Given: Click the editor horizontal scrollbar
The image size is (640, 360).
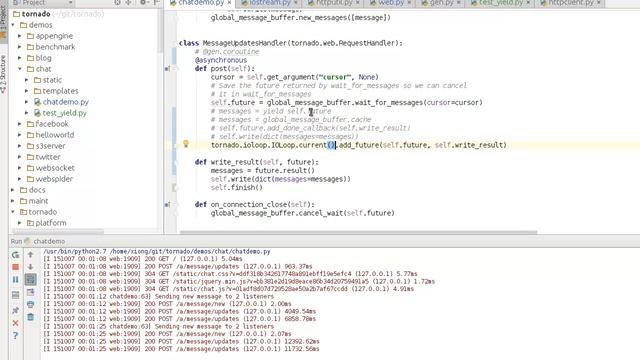Looking at the screenshot, I should pyautogui.click(x=358, y=232).
